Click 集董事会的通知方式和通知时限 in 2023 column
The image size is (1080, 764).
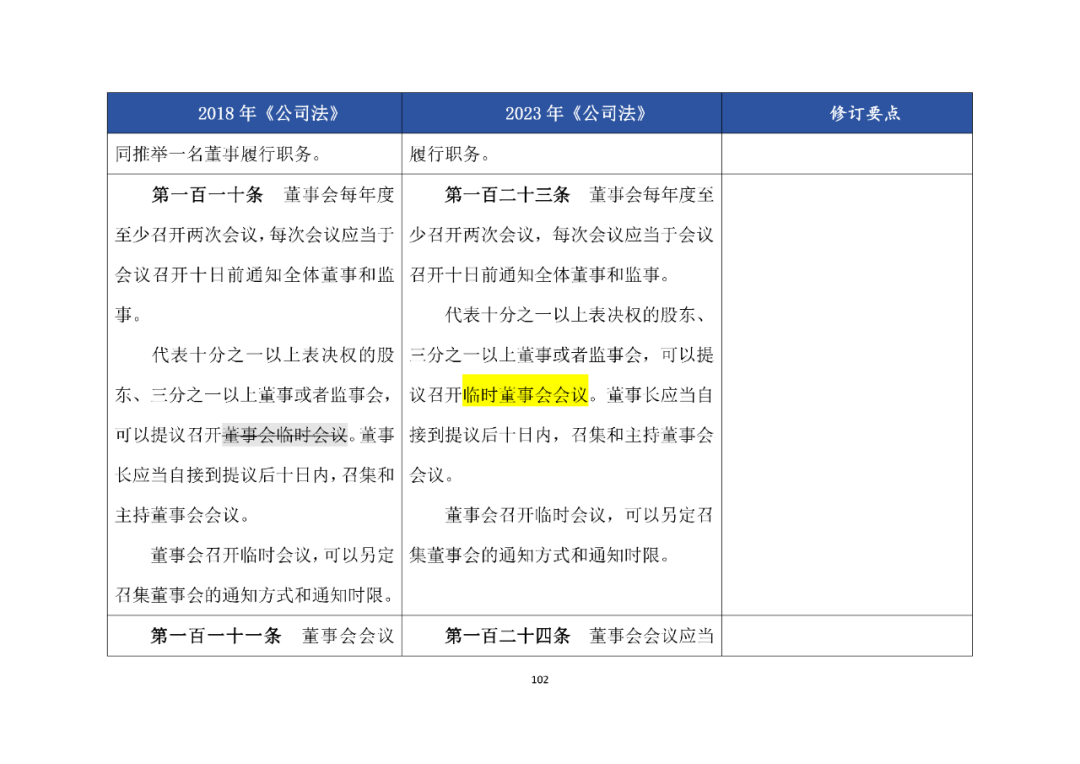[539, 555]
